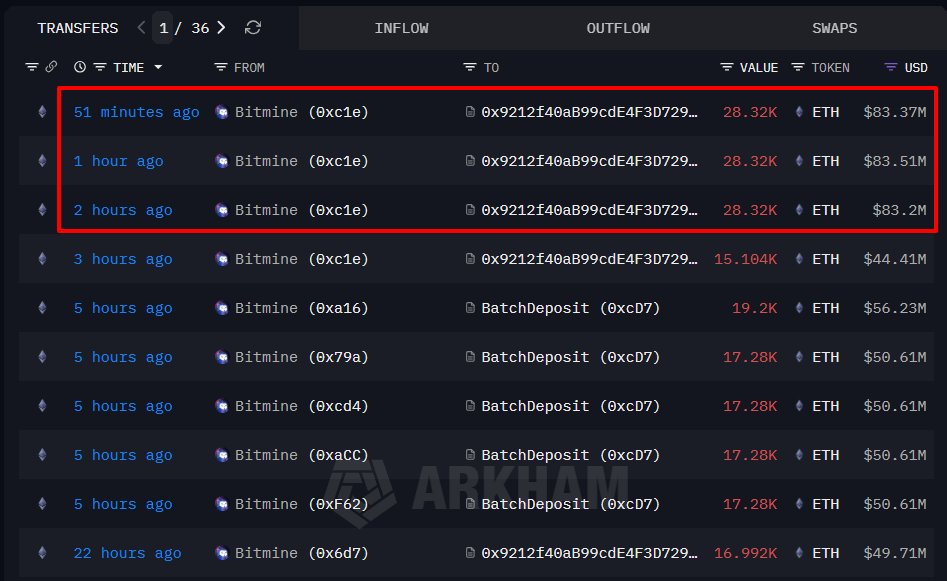Click the $44.41M USD amount
Viewport: 947px width, 581px height.
(894, 259)
